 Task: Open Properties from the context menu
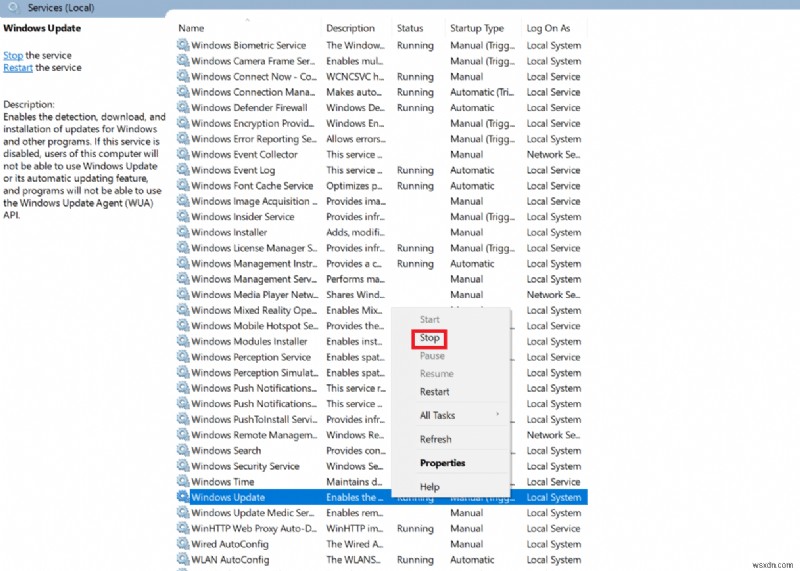point(442,463)
